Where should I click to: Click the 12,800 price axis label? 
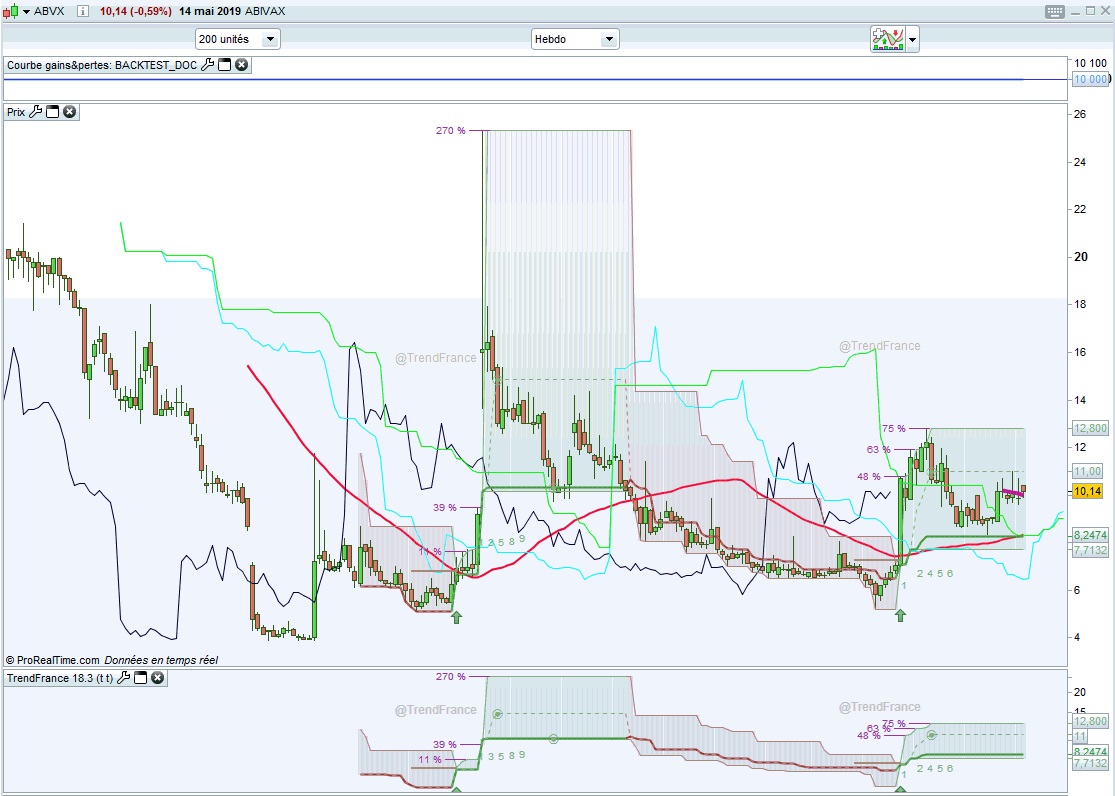click(1090, 428)
